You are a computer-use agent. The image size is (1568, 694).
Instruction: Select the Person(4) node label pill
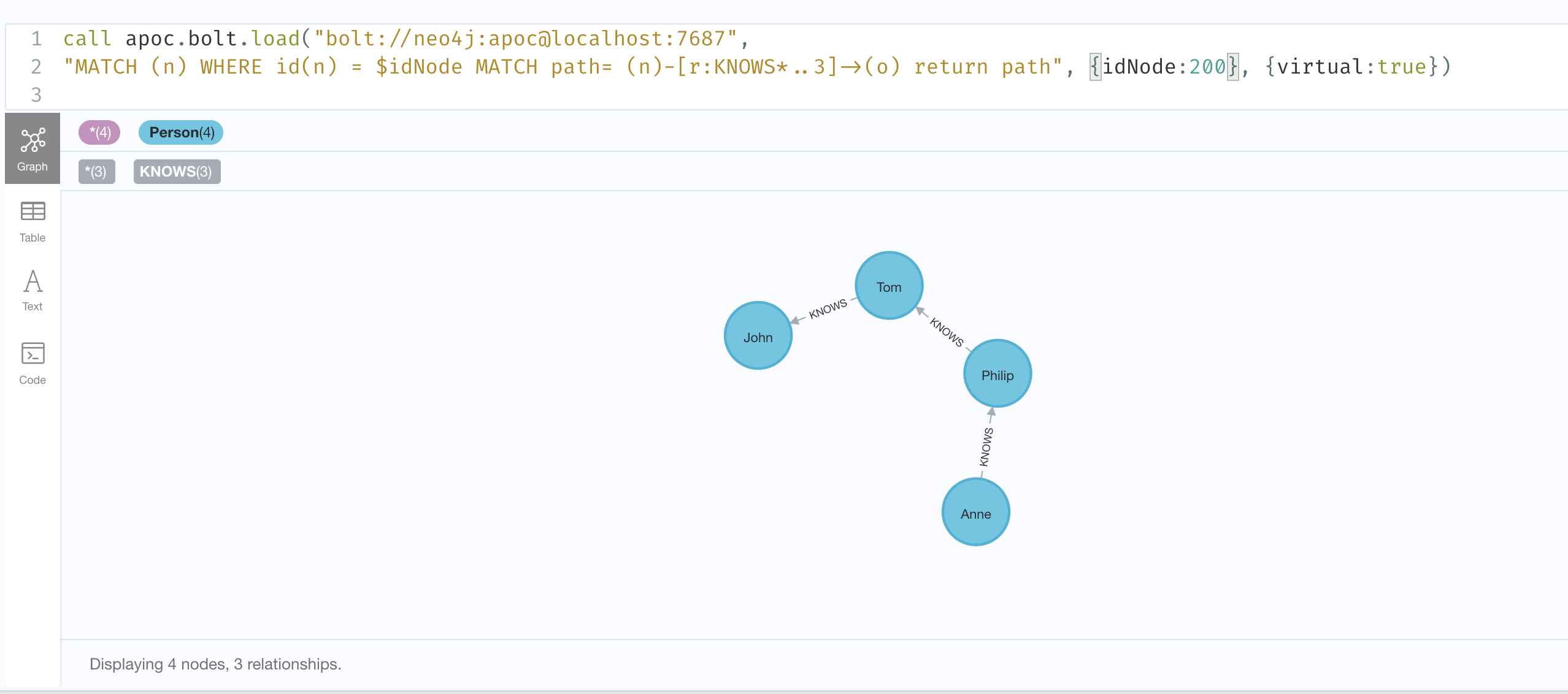tap(181, 132)
